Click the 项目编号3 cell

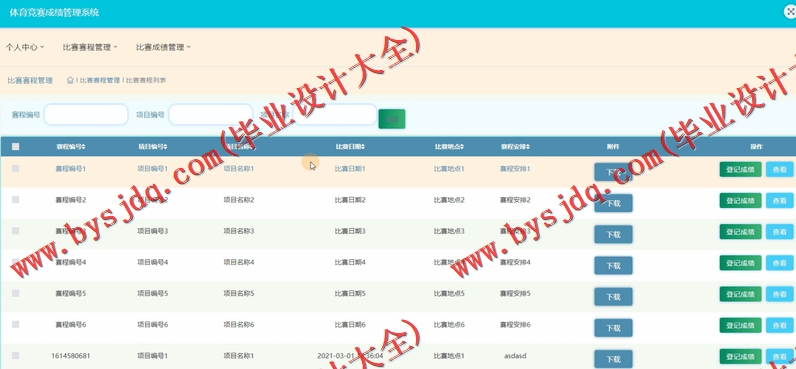pyautogui.click(x=152, y=231)
